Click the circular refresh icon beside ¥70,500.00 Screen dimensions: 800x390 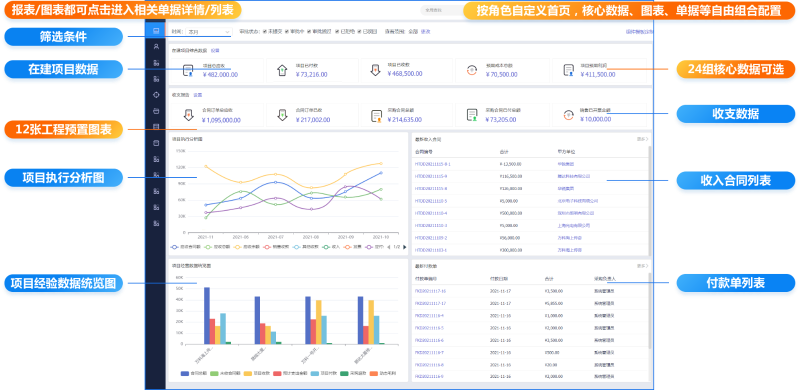(471, 70)
